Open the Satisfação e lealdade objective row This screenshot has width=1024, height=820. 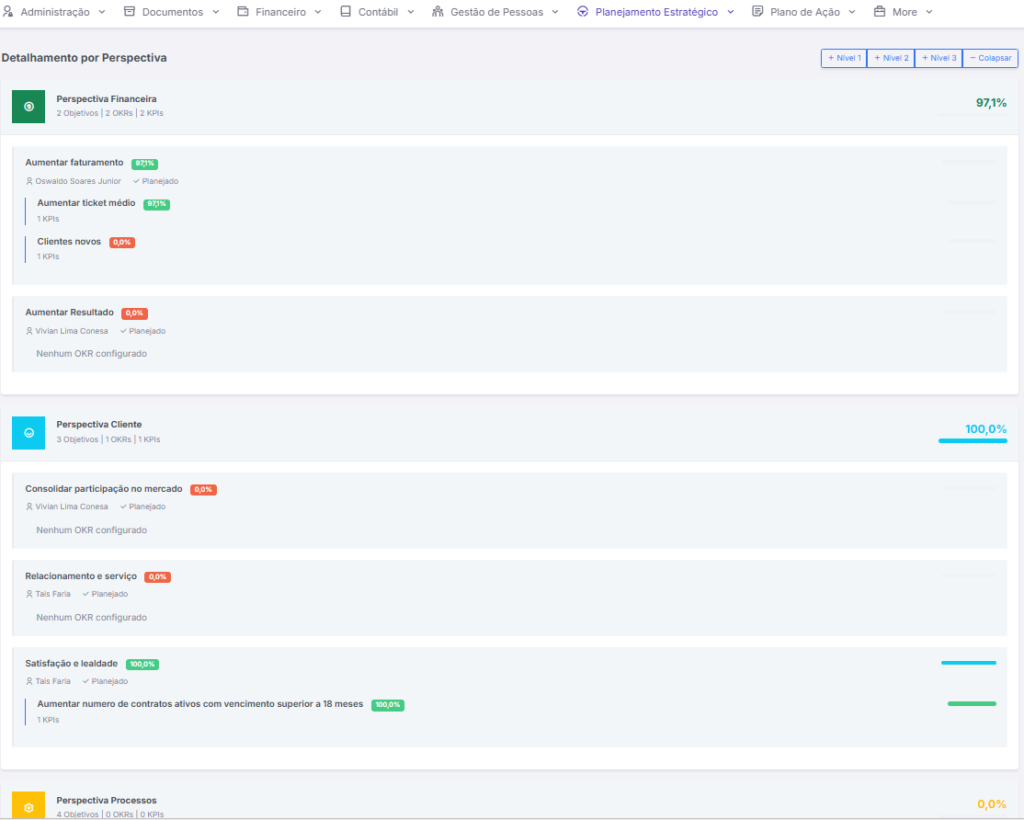point(71,663)
